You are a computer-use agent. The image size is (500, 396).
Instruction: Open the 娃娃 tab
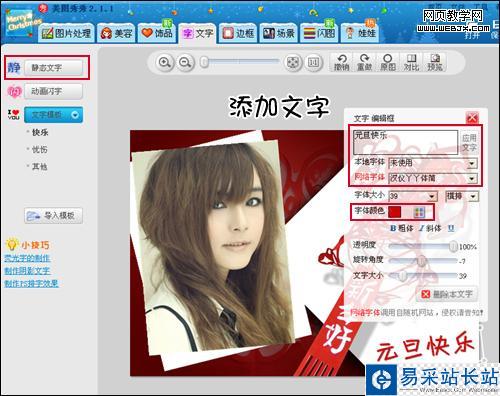pyautogui.click(x=360, y=33)
